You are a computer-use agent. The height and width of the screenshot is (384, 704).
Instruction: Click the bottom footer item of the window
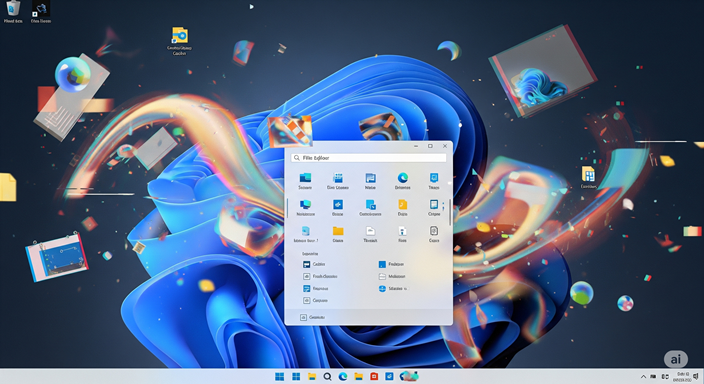tap(312, 317)
